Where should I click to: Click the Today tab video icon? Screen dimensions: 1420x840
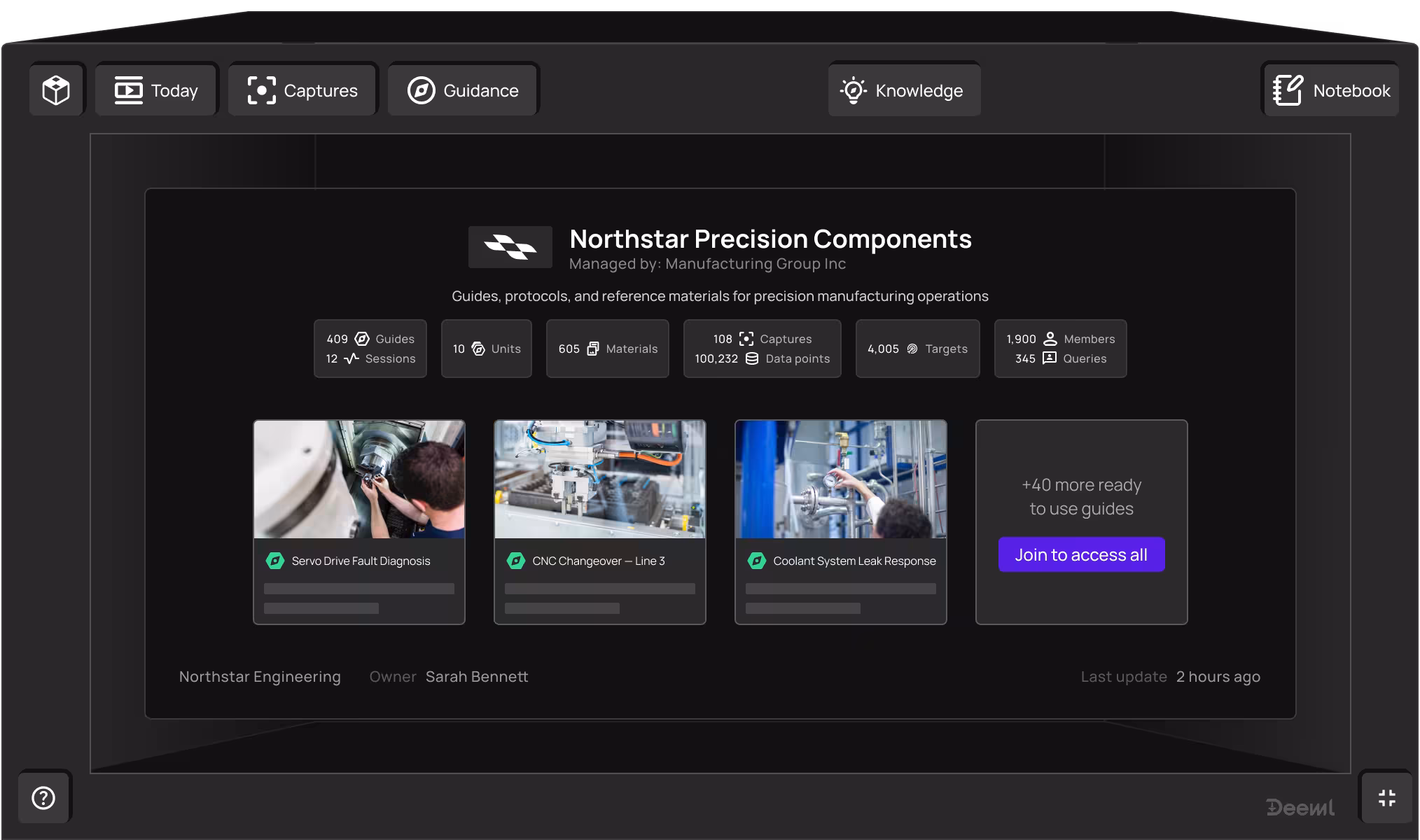[x=129, y=90]
